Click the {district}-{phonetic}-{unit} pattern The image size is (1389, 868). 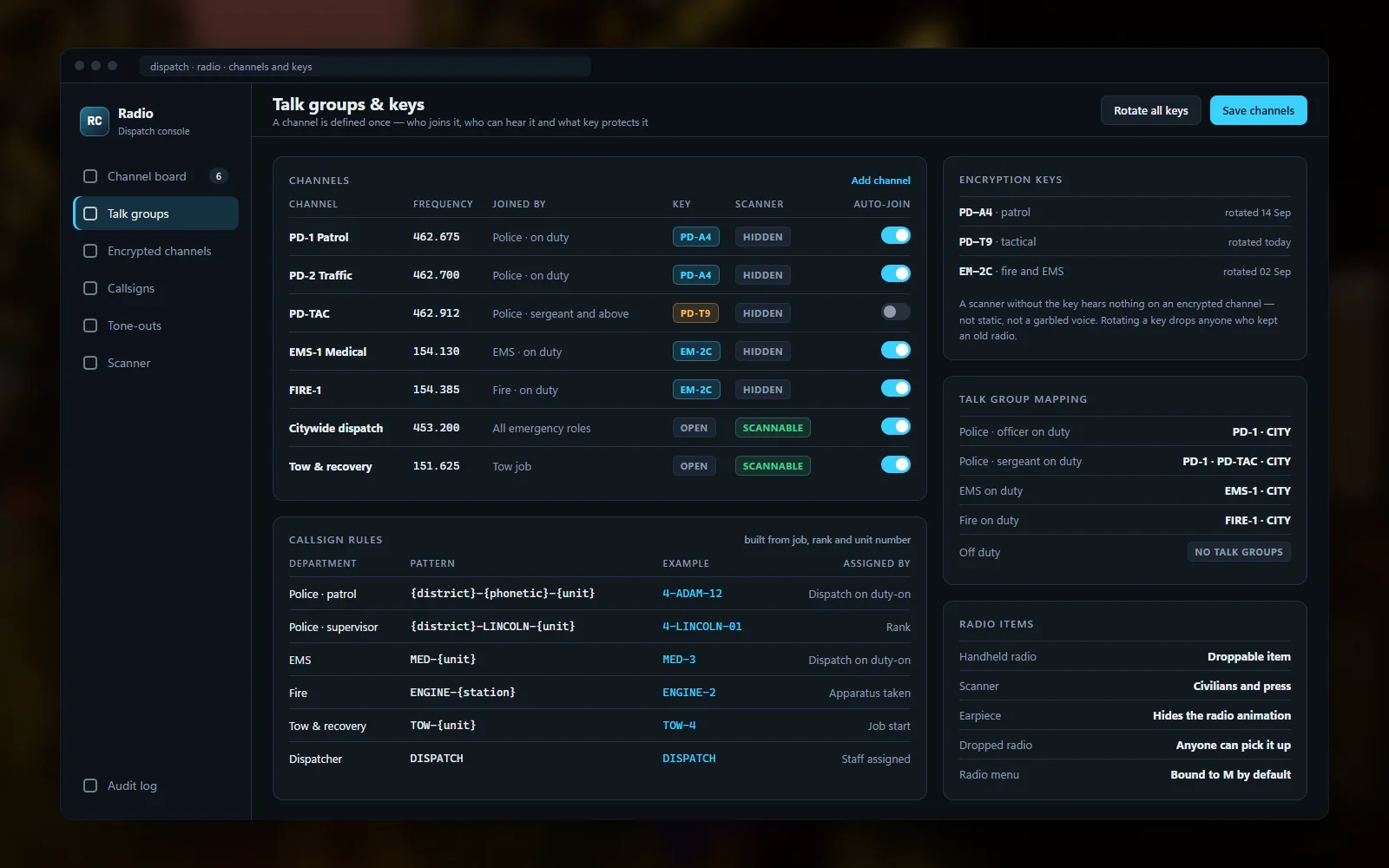503,594
